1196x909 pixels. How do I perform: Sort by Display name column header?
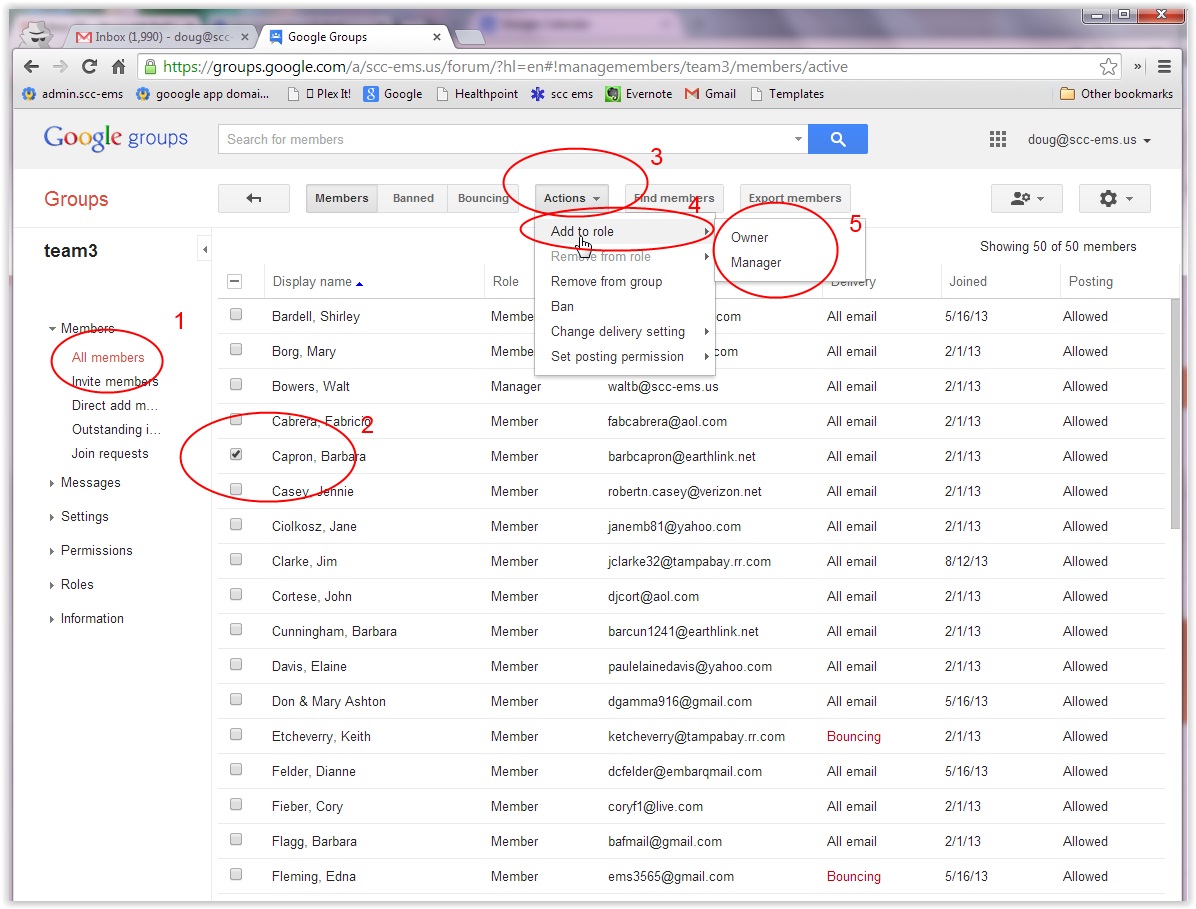[x=317, y=281]
